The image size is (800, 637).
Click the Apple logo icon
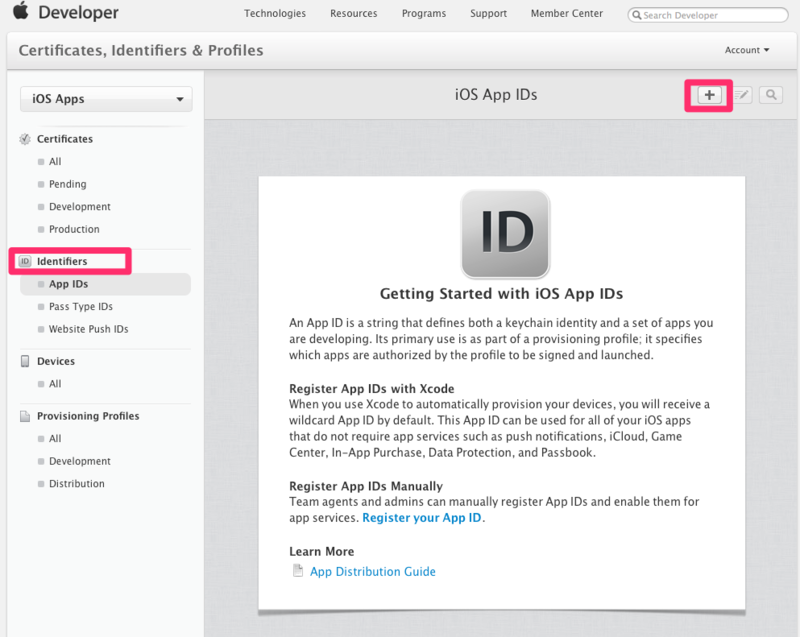pos(21,10)
